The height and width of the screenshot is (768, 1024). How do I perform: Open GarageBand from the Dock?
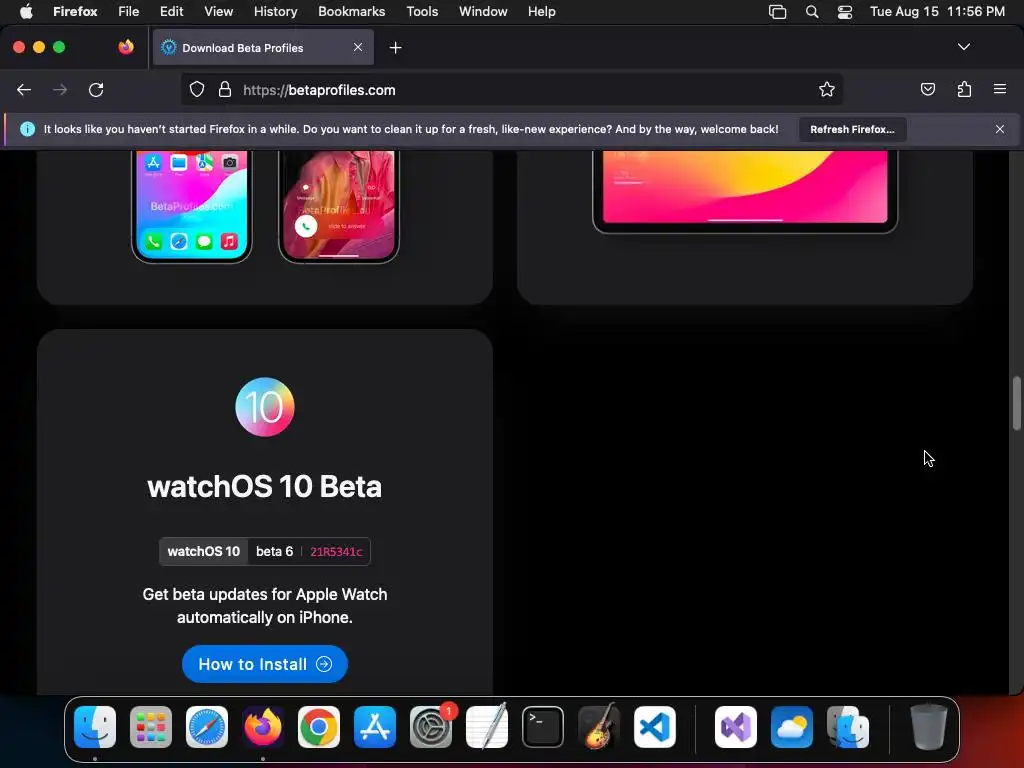[x=599, y=727]
